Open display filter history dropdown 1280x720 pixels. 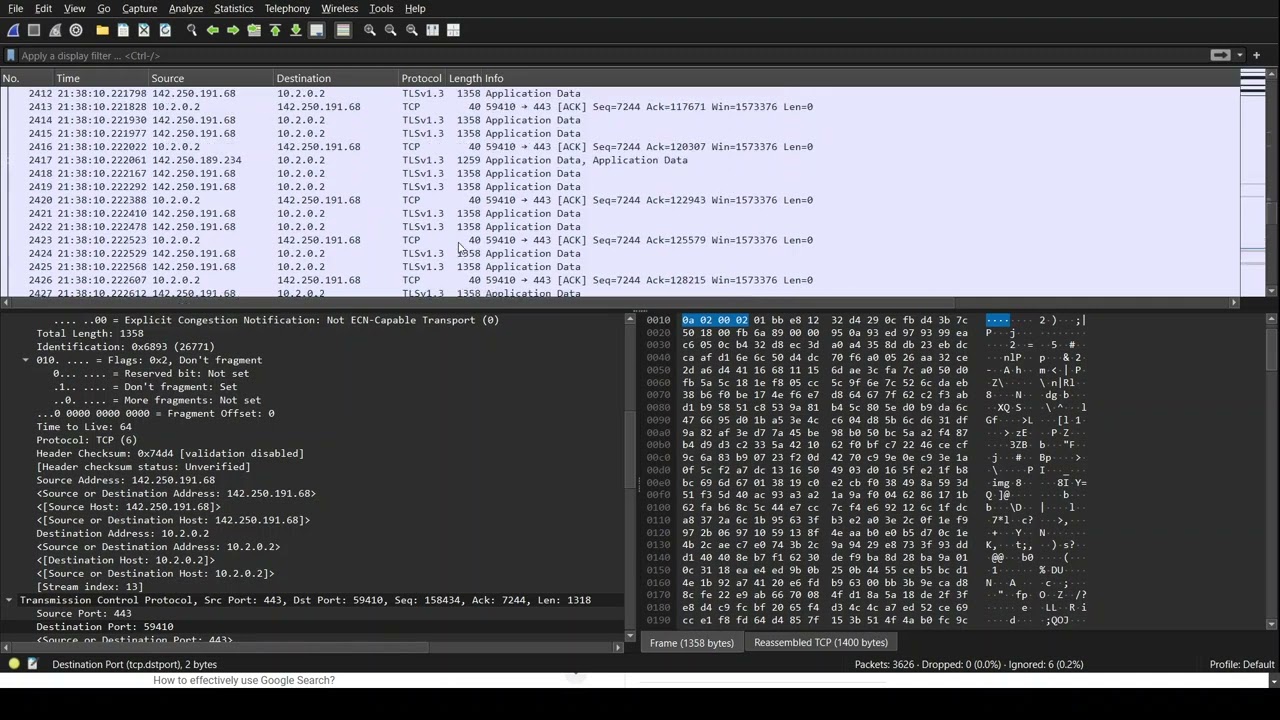coord(1240,55)
